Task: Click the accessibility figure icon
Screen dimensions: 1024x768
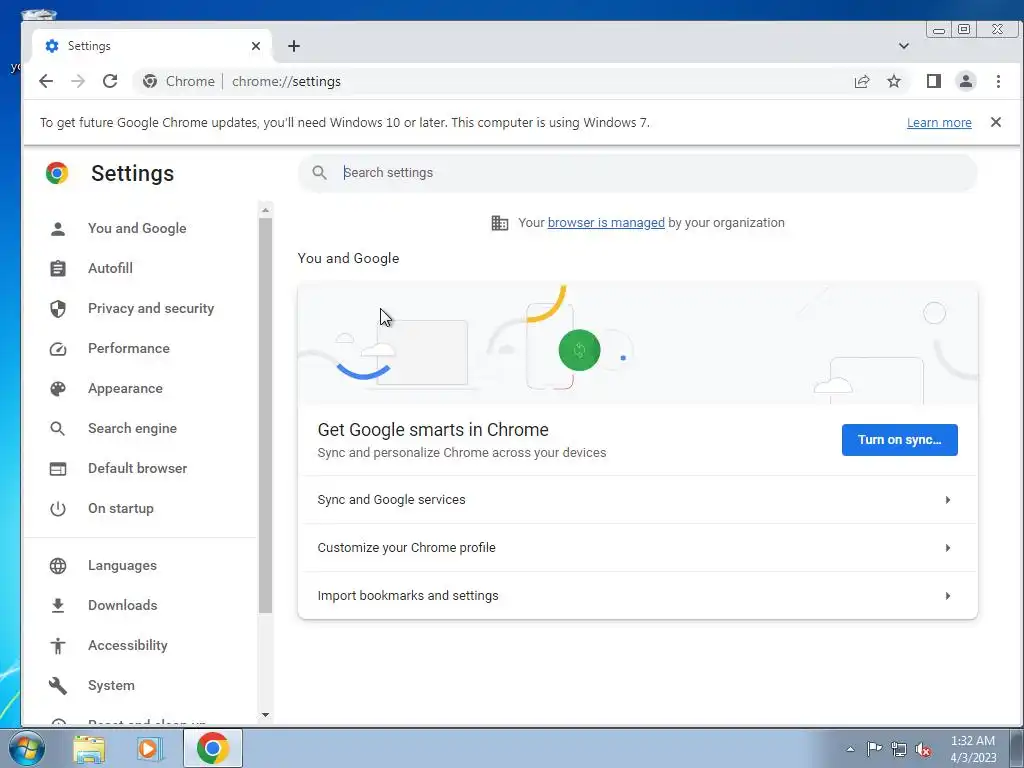Action: pyautogui.click(x=57, y=645)
